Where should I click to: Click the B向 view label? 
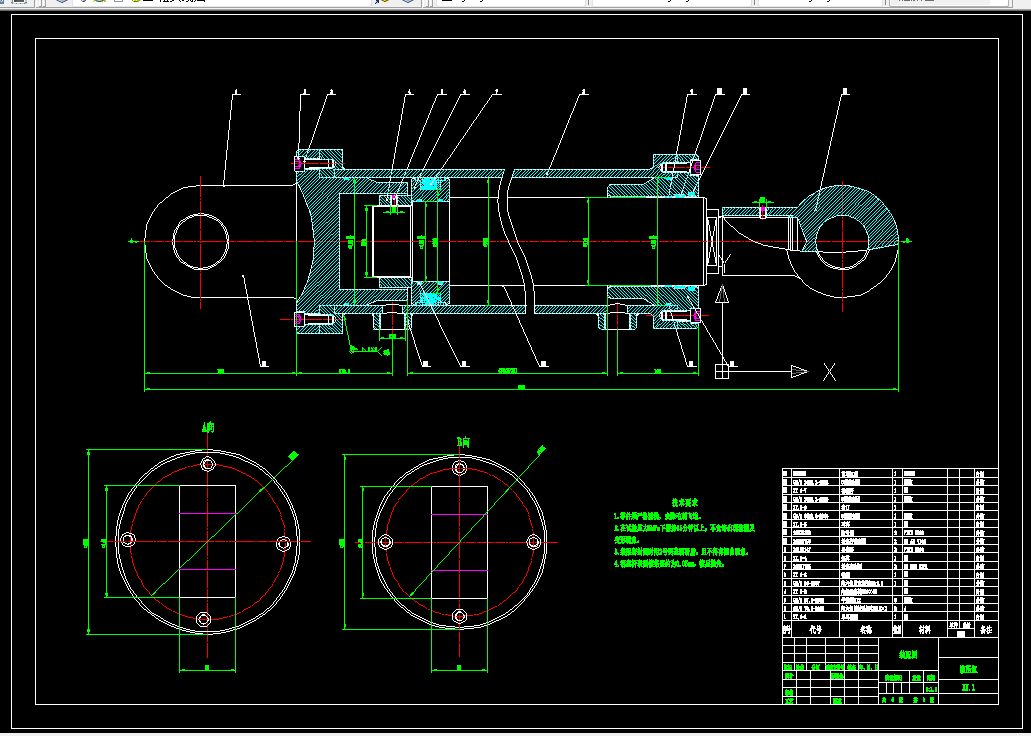464,443
